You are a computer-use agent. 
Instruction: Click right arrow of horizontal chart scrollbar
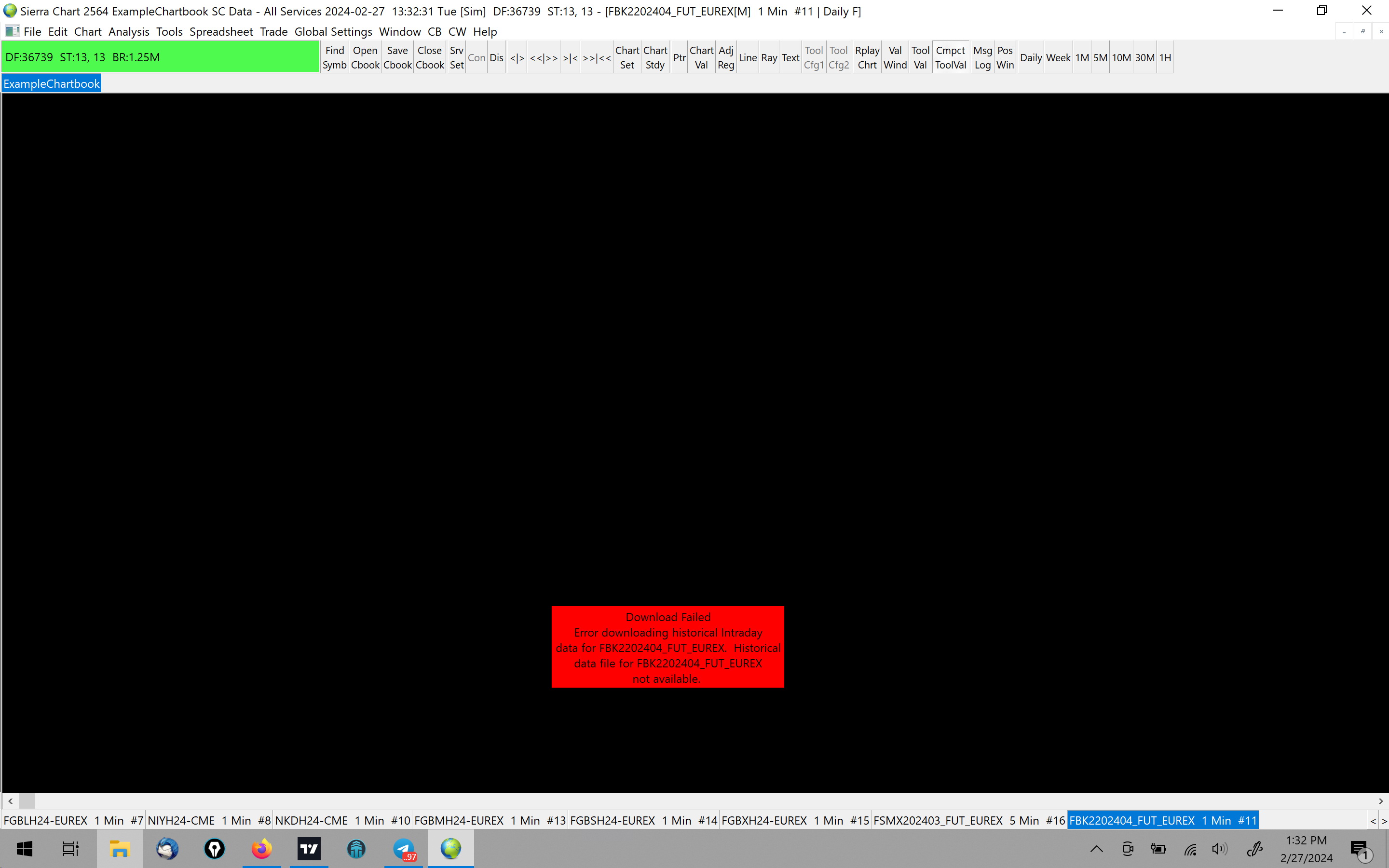point(1380,801)
